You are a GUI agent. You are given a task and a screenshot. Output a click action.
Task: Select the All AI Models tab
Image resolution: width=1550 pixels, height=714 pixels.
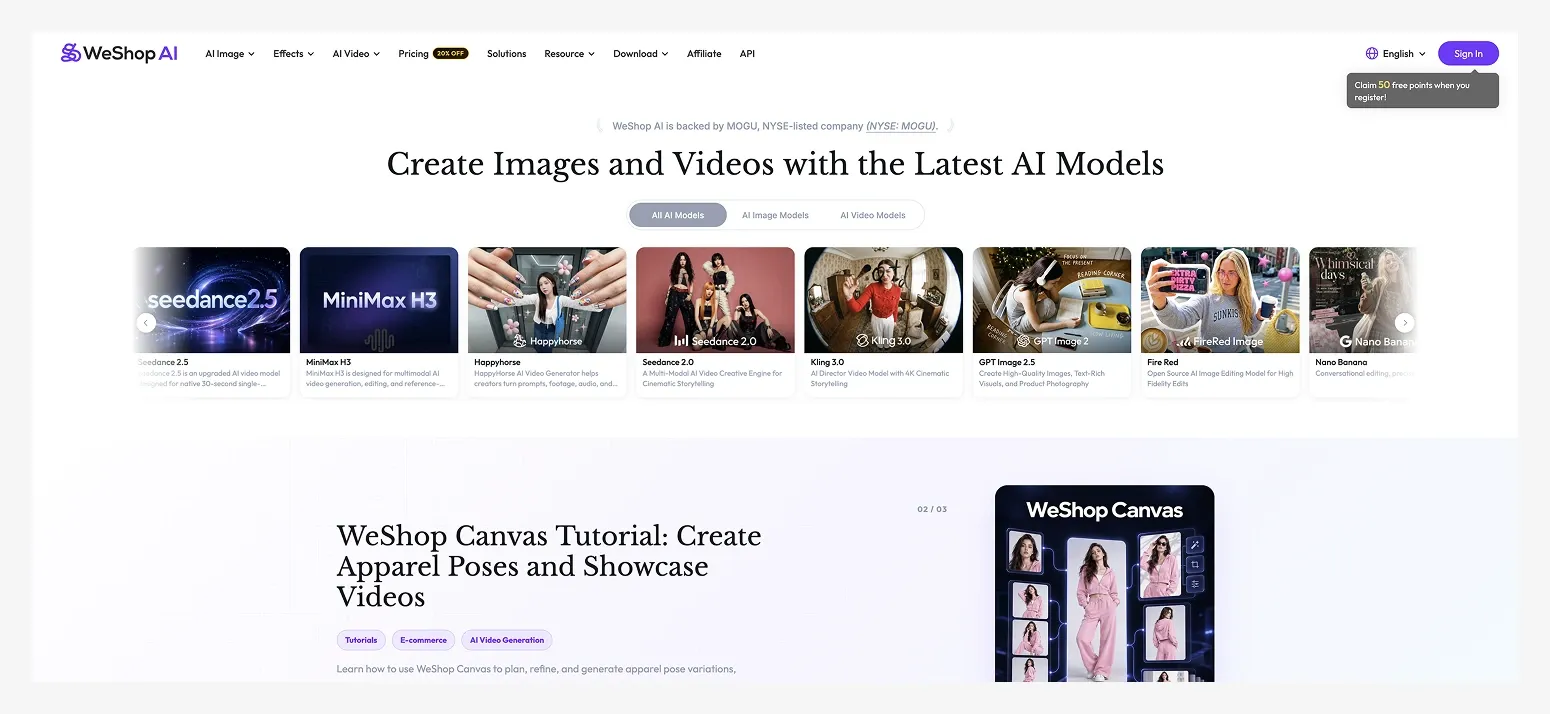[678, 215]
